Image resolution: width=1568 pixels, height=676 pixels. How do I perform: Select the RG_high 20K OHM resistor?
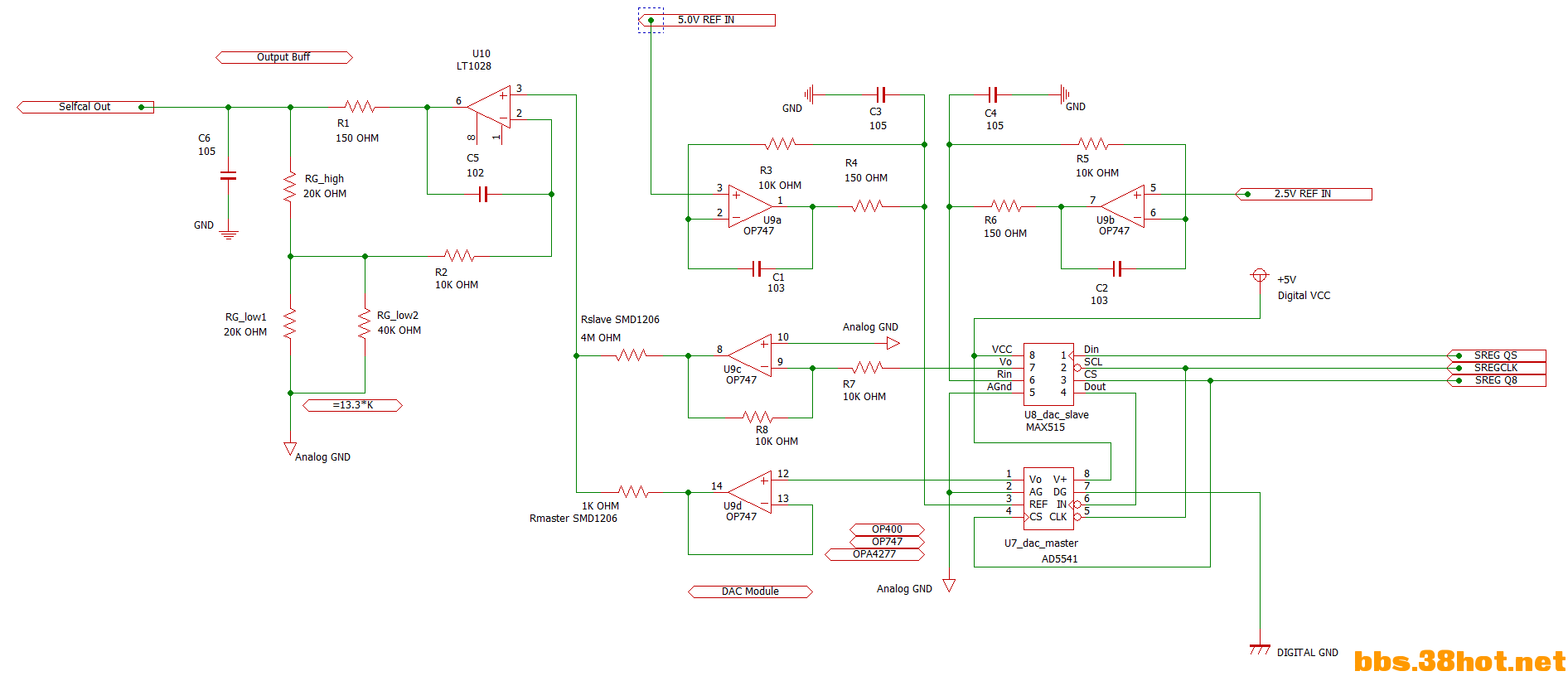tap(290, 187)
